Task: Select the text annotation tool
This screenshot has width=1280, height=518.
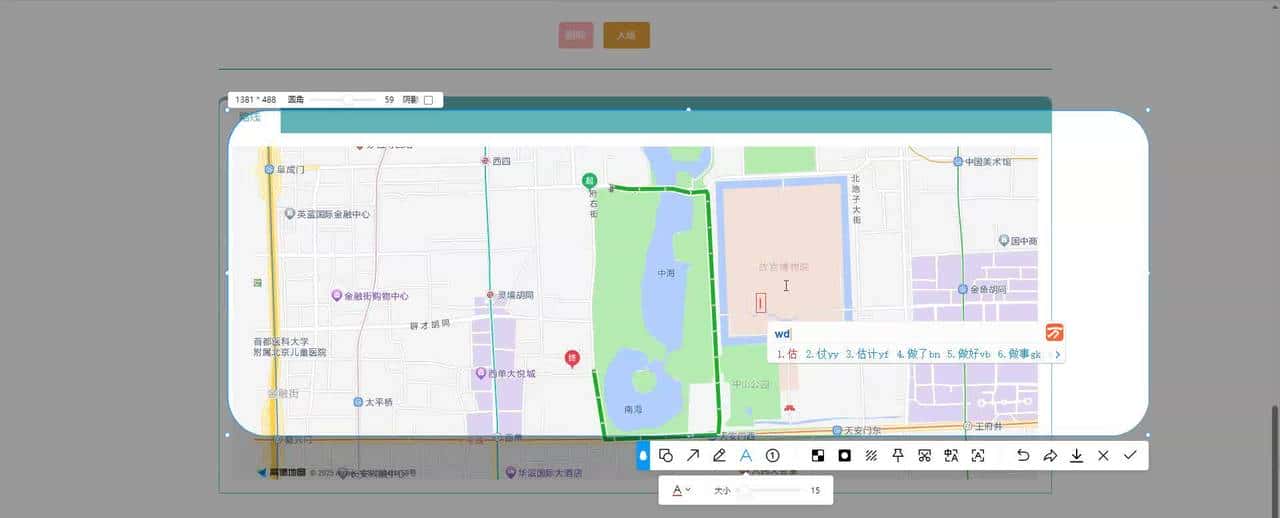Action: coord(745,455)
